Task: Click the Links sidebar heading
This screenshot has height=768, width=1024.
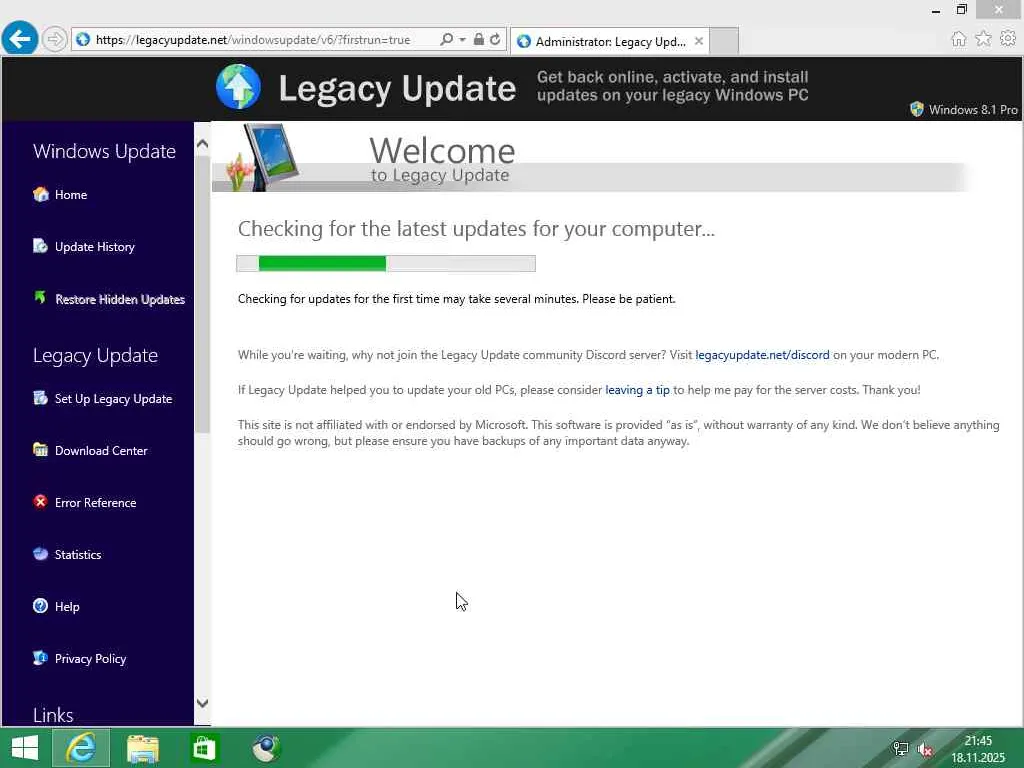Action: [x=54, y=715]
